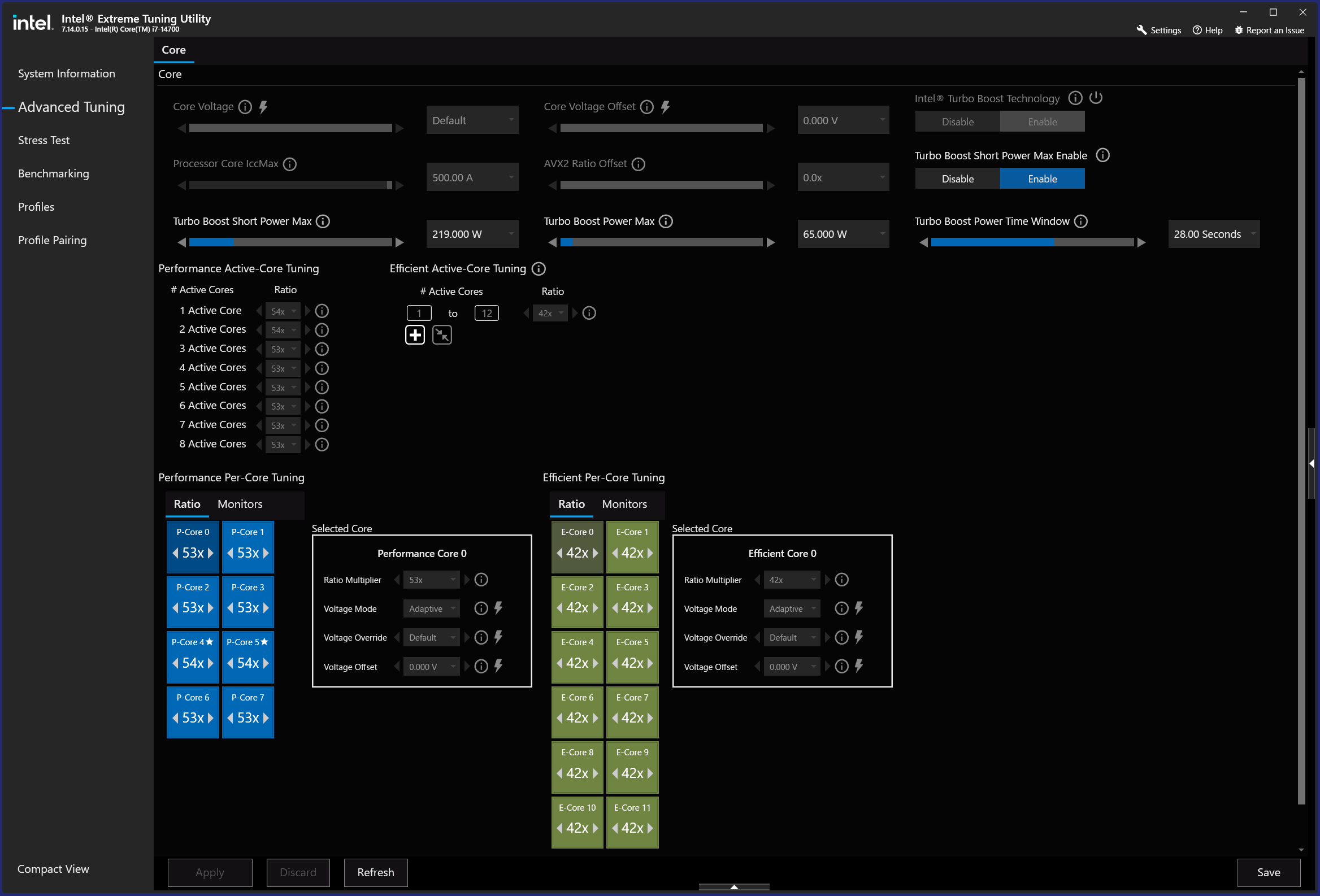Open the info icon for Performance Core 0 Ratio Multiplier
This screenshot has height=896, width=1320.
(481, 580)
